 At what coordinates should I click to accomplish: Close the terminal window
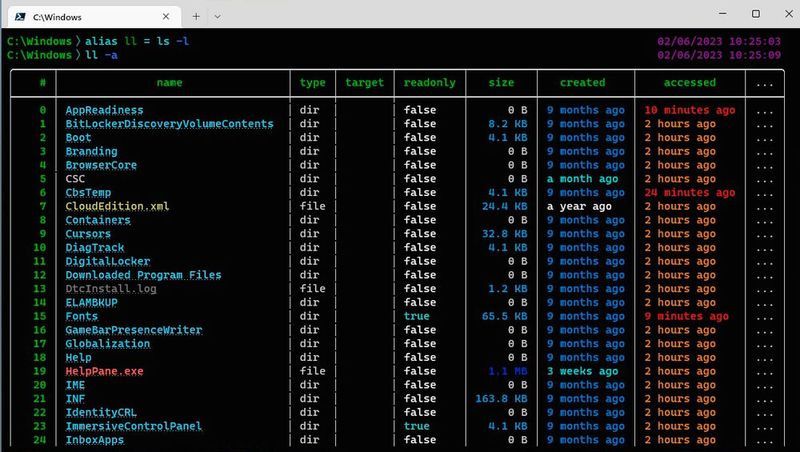point(789,14)
